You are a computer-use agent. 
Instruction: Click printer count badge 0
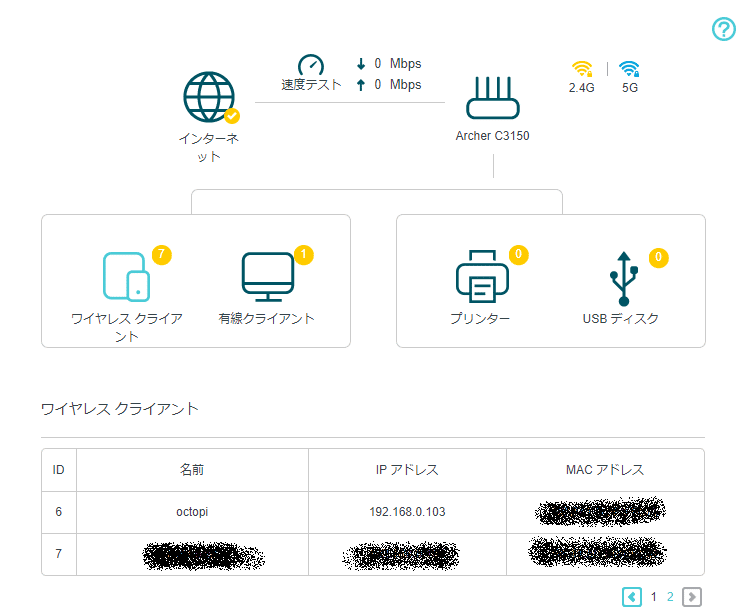tap(519, 255)
